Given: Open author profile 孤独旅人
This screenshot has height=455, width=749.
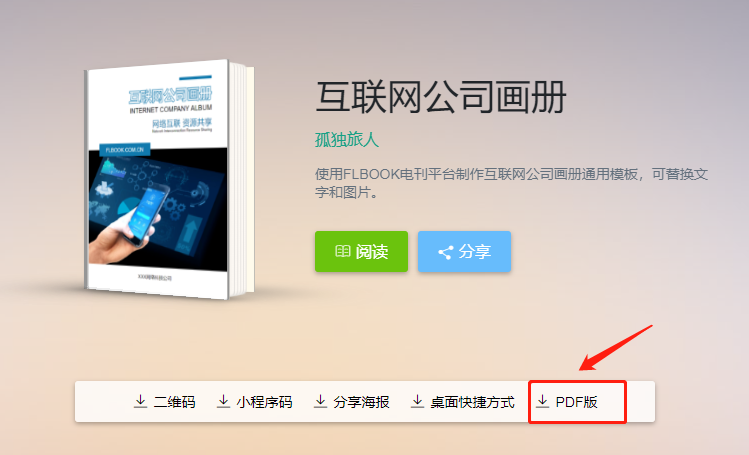Looking at the screenshot, I should [347, 140].
